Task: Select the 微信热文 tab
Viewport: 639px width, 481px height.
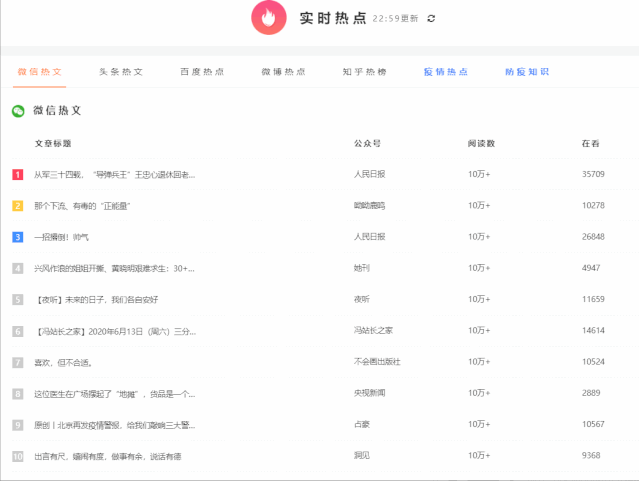Action: click(x=40, y=72)
